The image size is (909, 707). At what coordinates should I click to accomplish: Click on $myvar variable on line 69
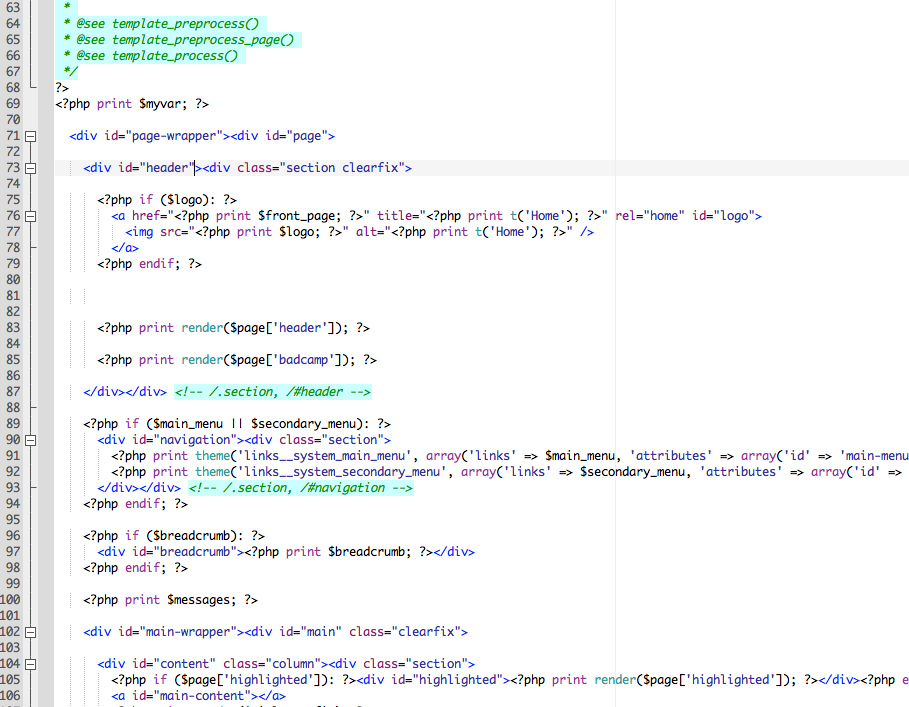159,104
